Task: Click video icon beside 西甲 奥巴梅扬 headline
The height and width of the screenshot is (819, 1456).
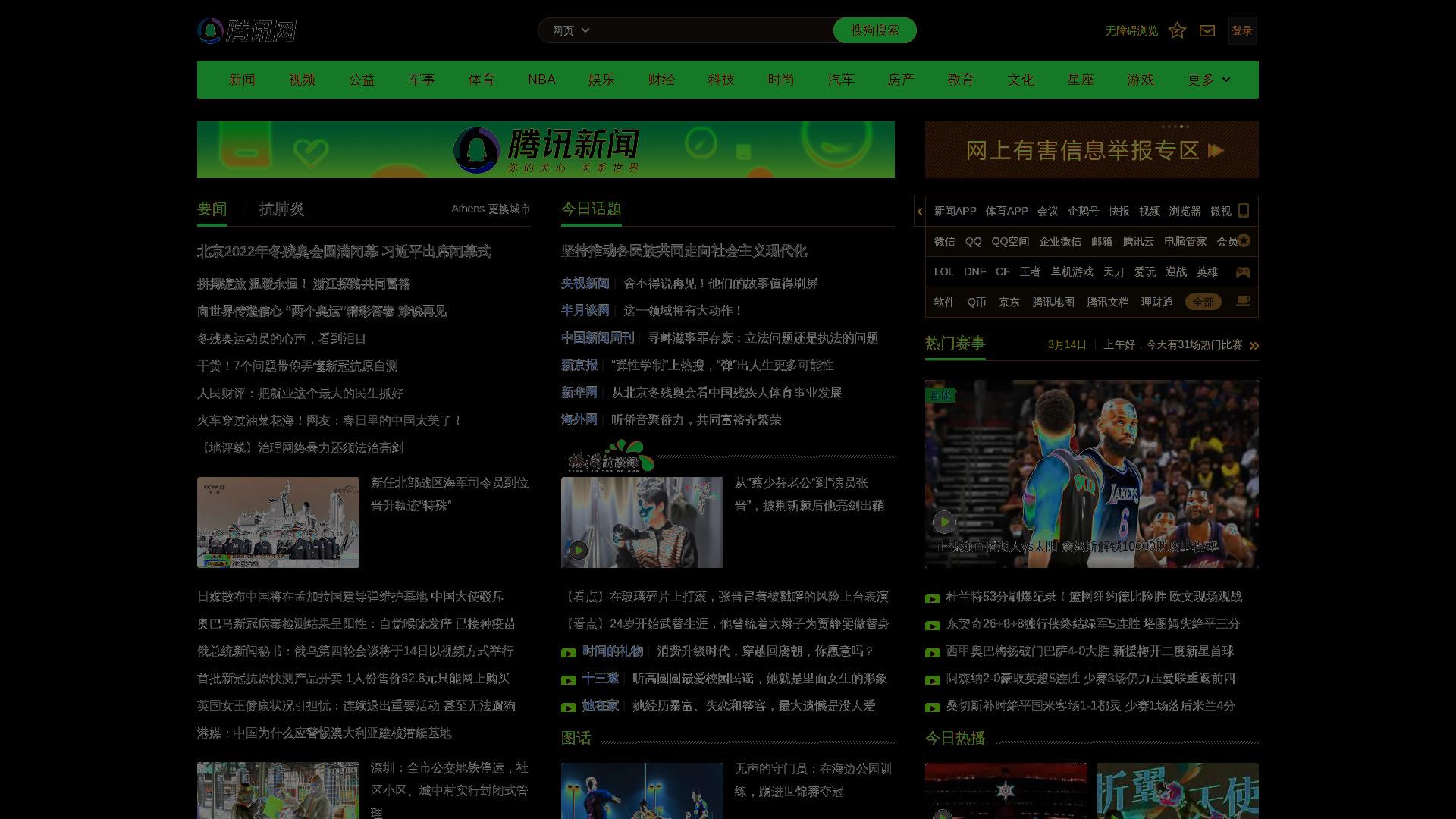Action: [x=933, y=652]
